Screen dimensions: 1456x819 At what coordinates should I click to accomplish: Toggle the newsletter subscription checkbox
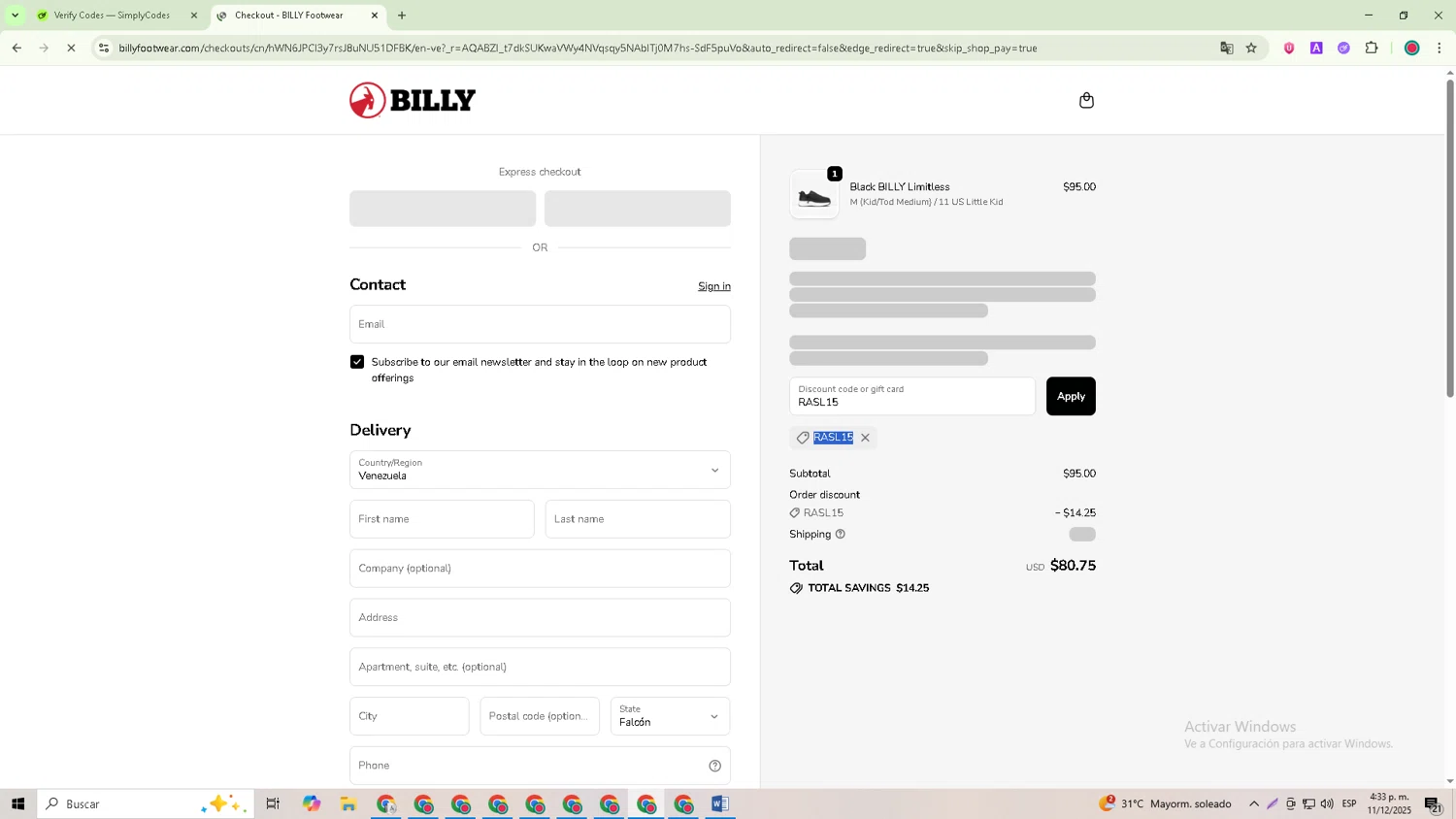[x=357, y=362]
